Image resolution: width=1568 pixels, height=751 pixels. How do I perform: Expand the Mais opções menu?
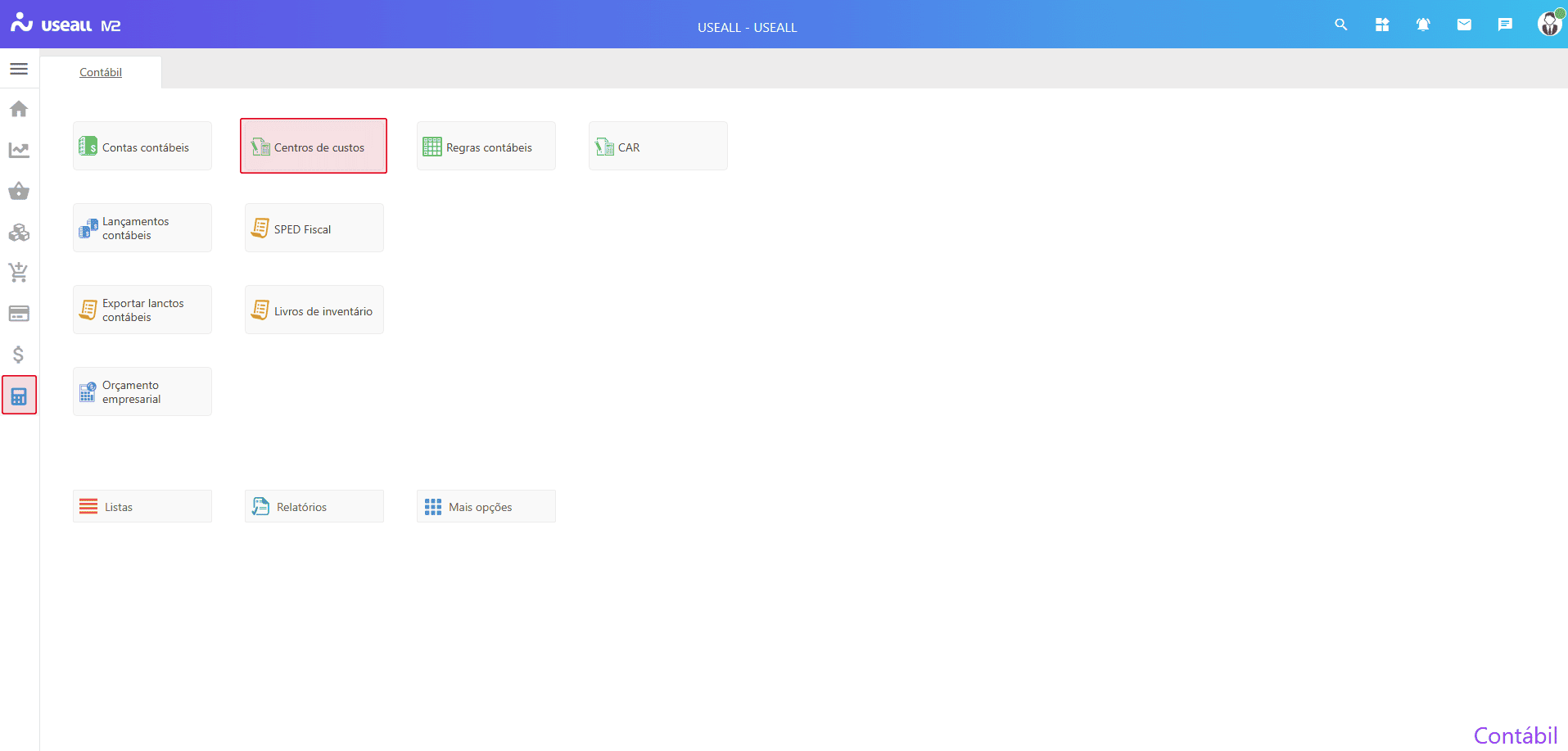(486, 507)
